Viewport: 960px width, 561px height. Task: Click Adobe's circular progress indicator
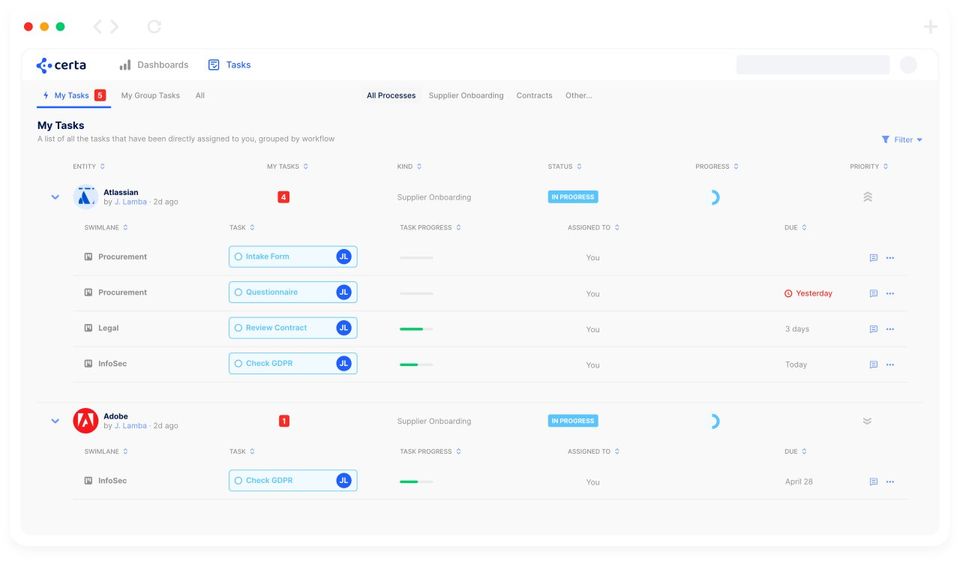click(x=714, y=421)
